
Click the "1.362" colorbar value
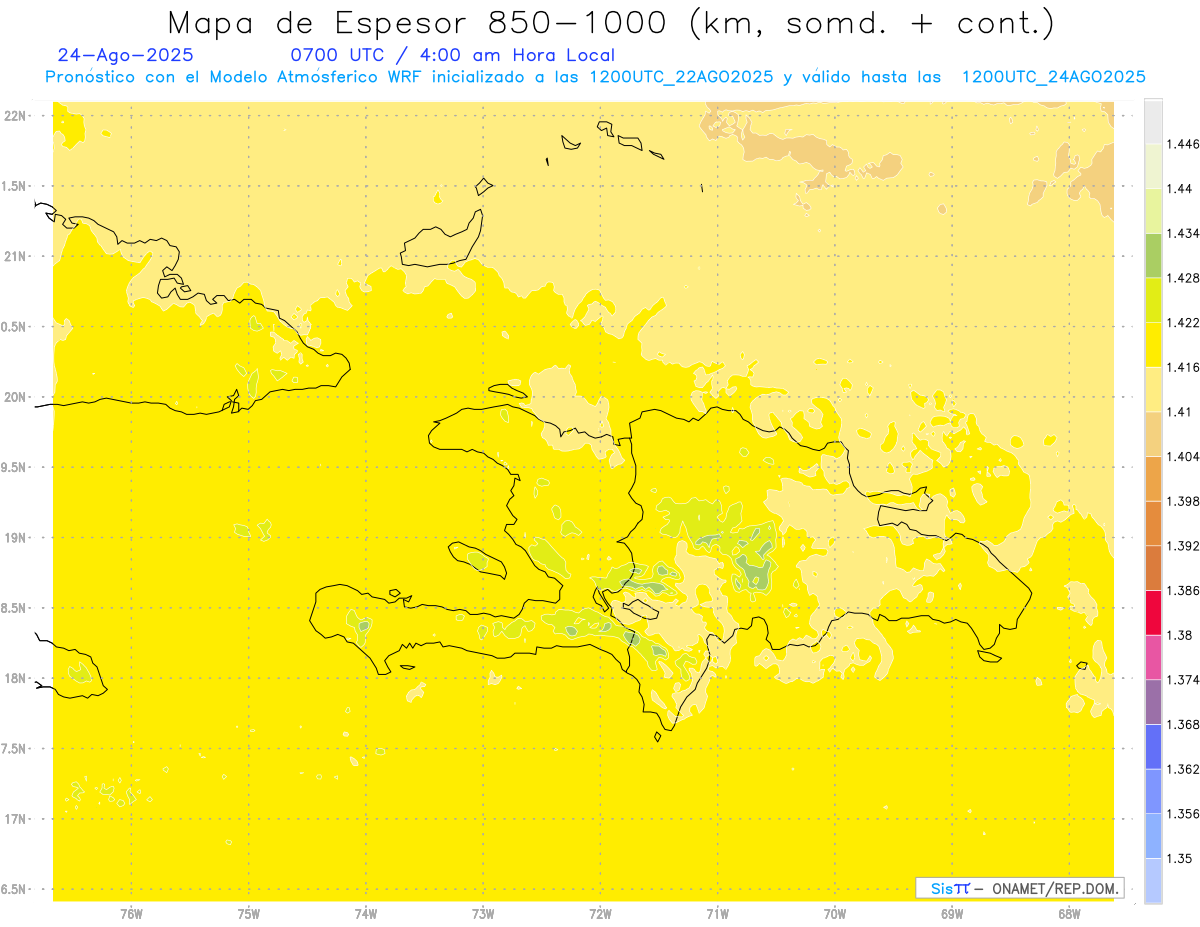[x=1183, y=769]
